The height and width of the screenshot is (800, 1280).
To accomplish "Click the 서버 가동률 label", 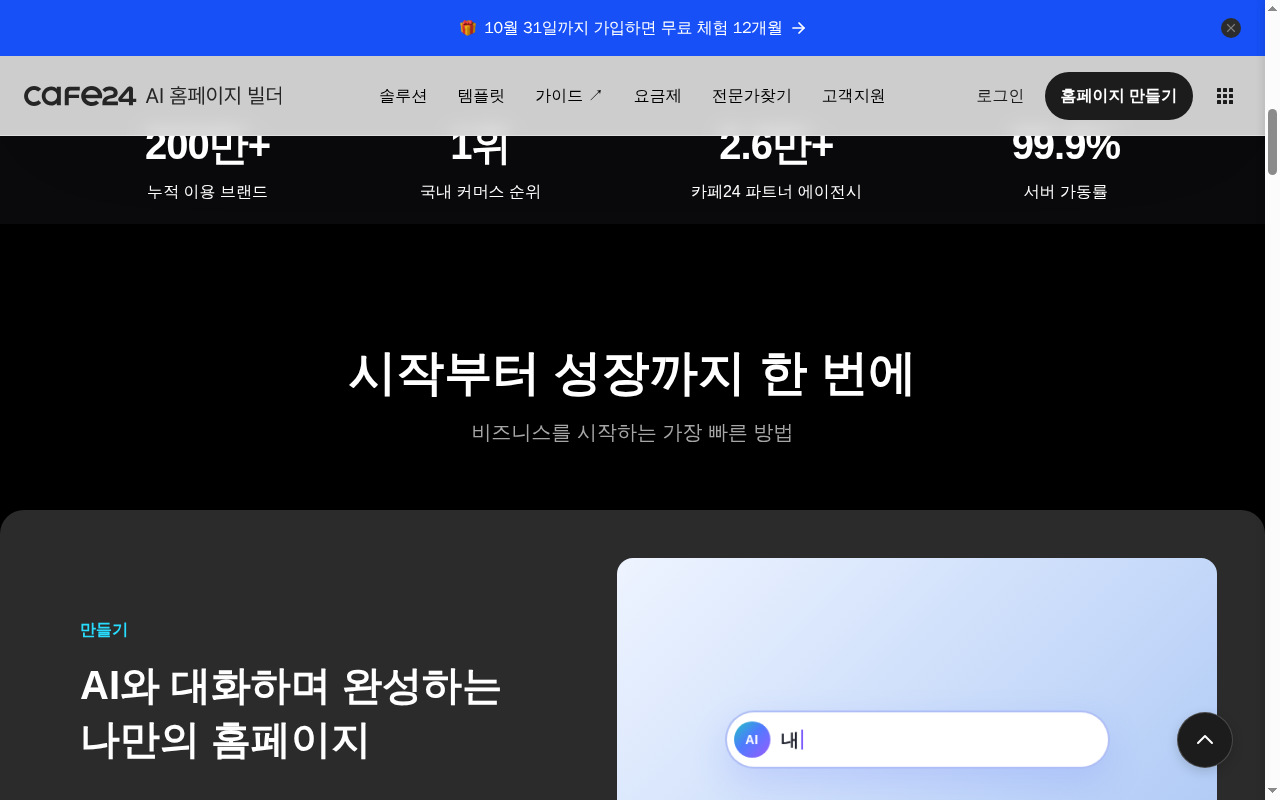I will tap(1066, 192).
